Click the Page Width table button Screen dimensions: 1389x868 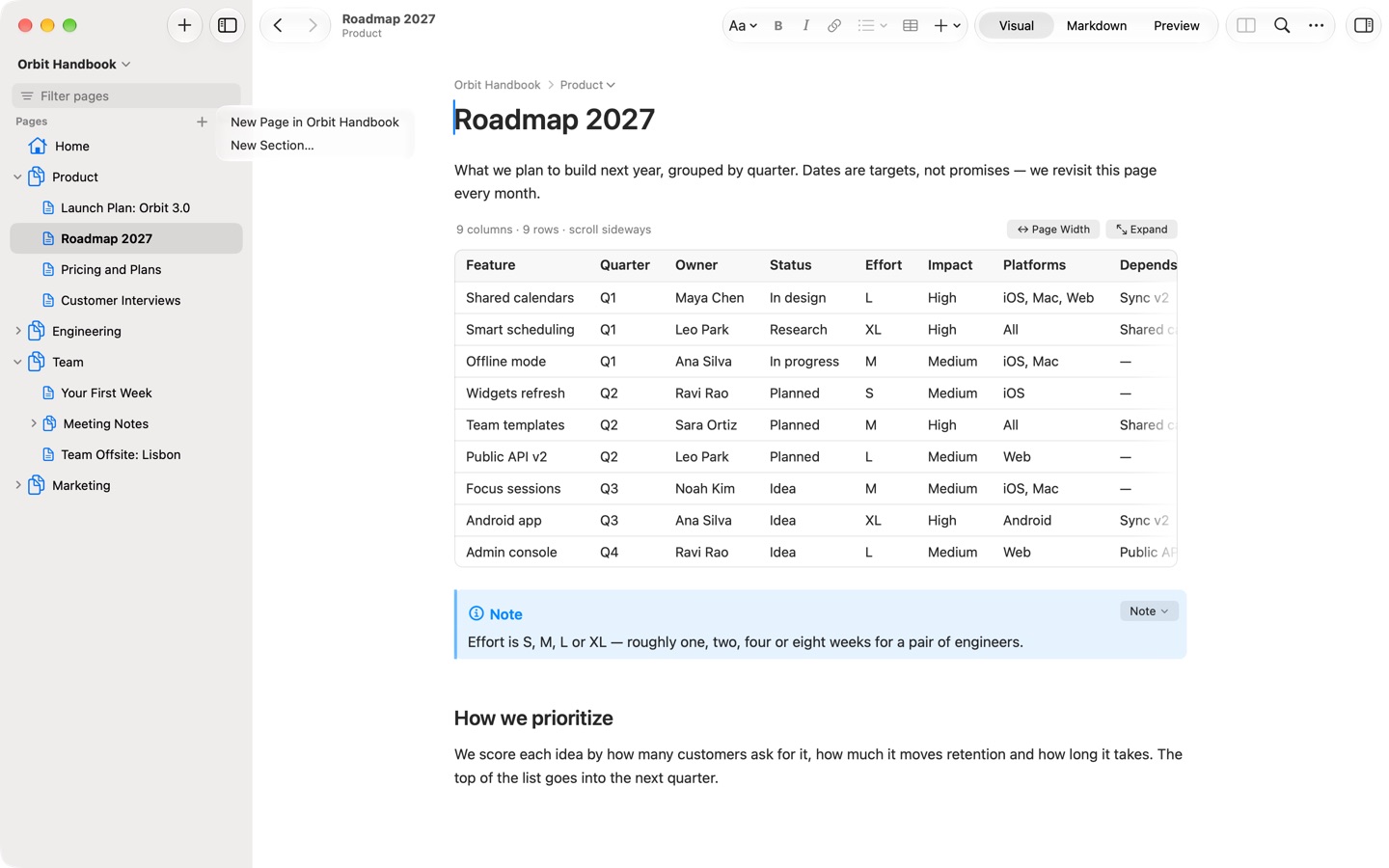[1053, 230]
